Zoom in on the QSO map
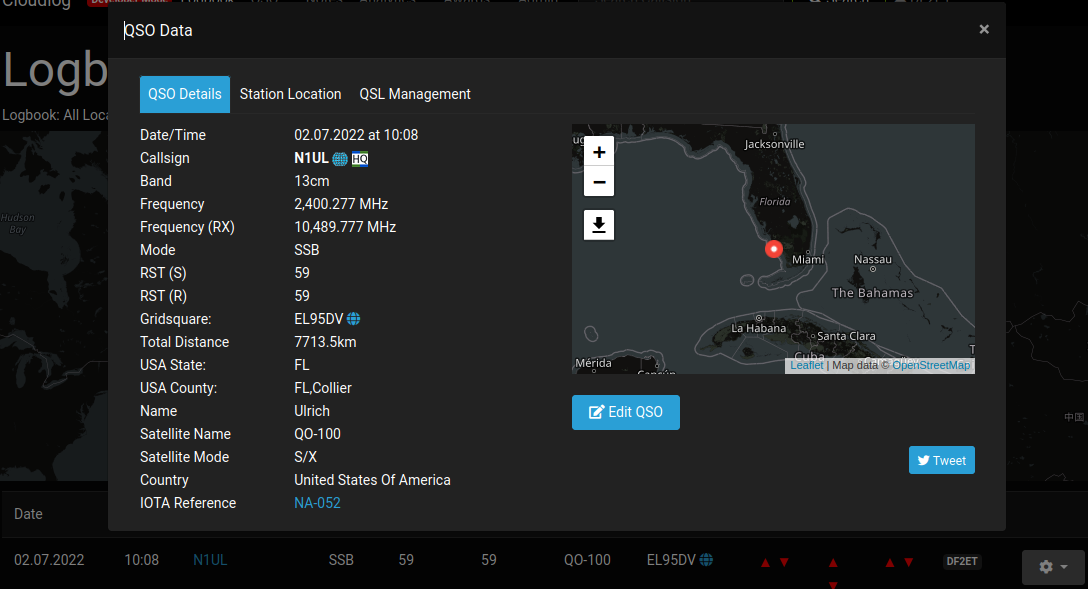Viewport: 1088px width, 589px height. point(598,151)
